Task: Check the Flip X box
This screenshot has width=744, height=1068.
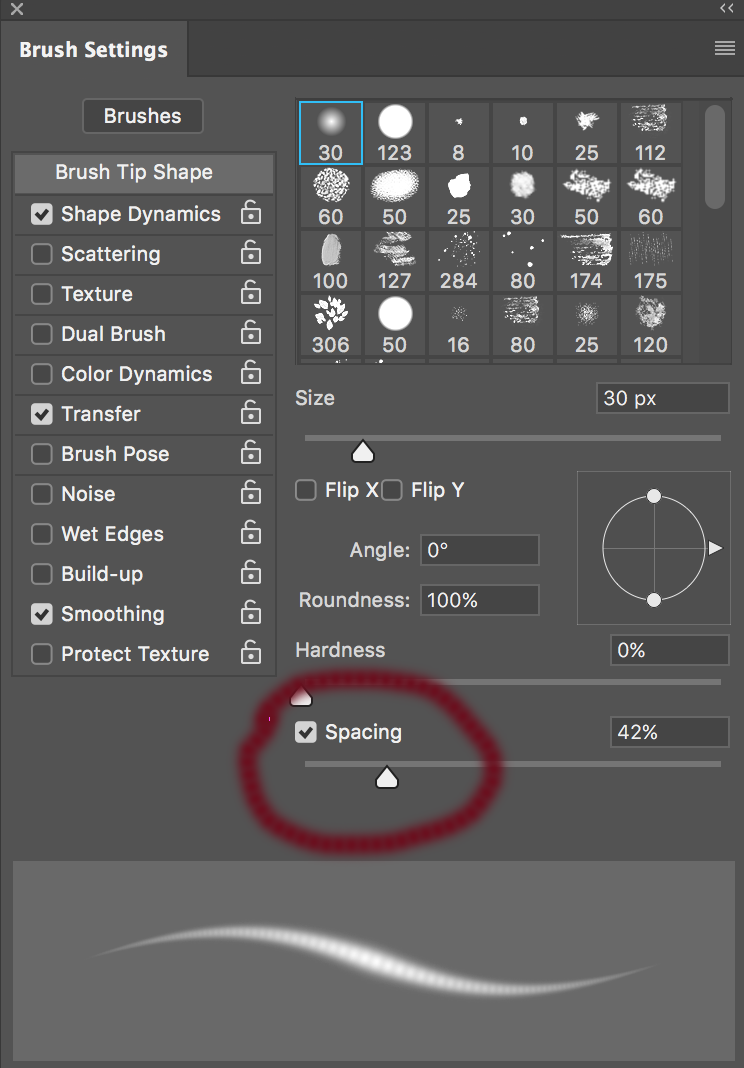Action: (305, 490)
